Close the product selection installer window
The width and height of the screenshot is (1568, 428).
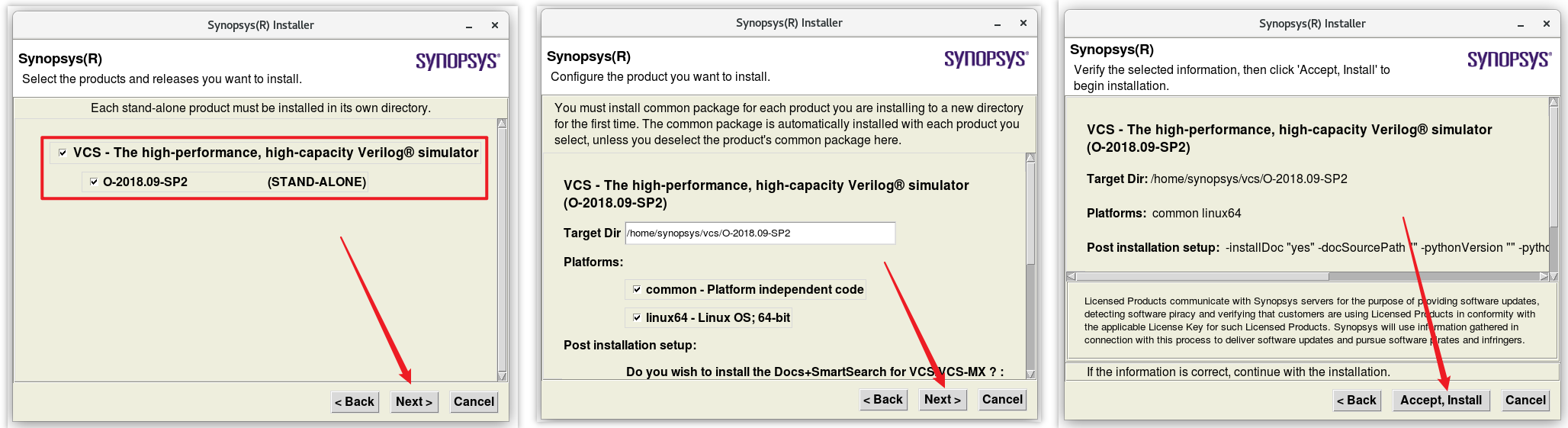click(x=495, y=25)
